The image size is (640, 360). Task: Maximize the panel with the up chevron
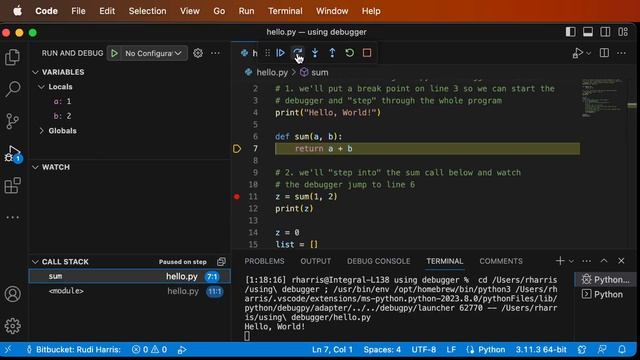pos(604,261)
